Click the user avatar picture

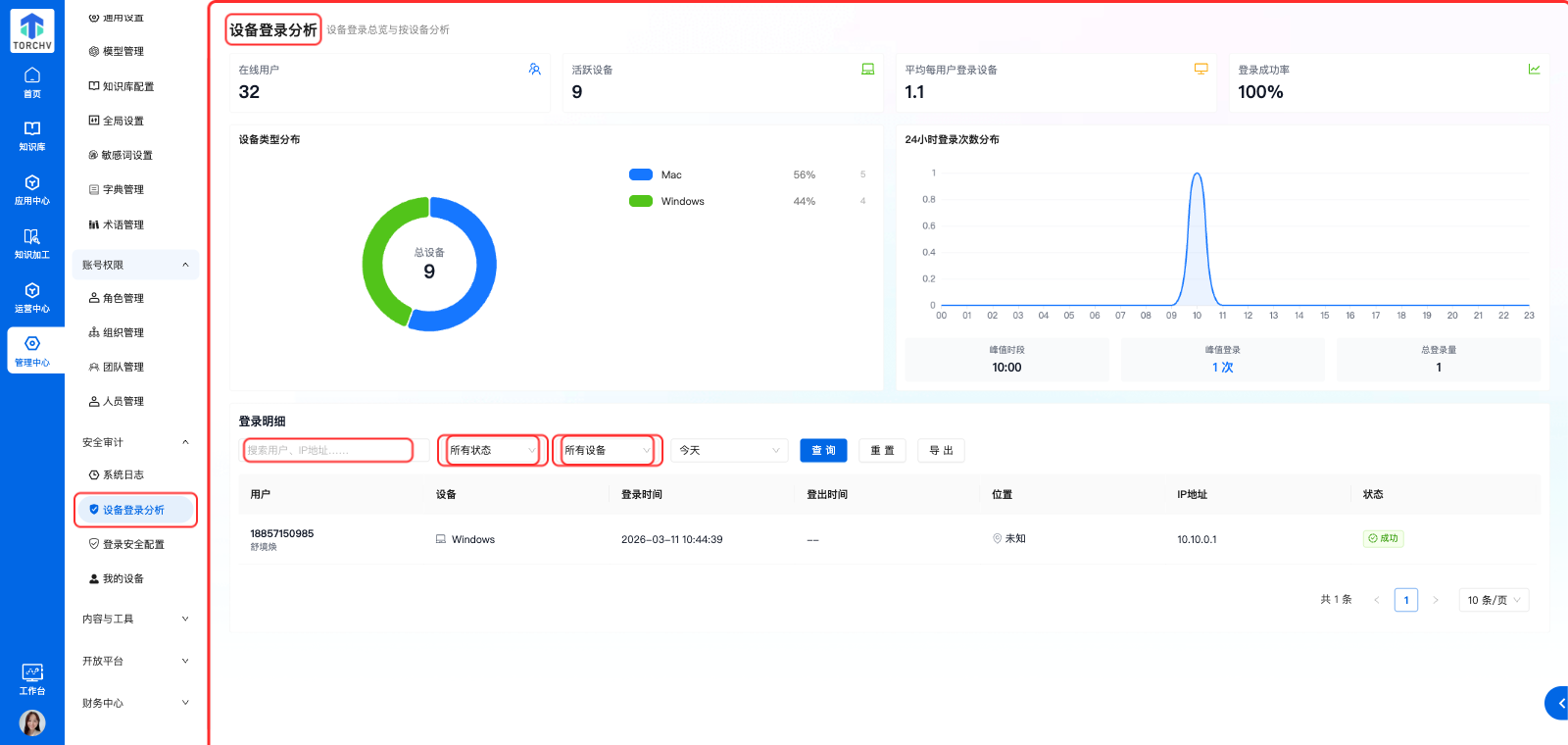pyautogui.click(x=32, y=723)
